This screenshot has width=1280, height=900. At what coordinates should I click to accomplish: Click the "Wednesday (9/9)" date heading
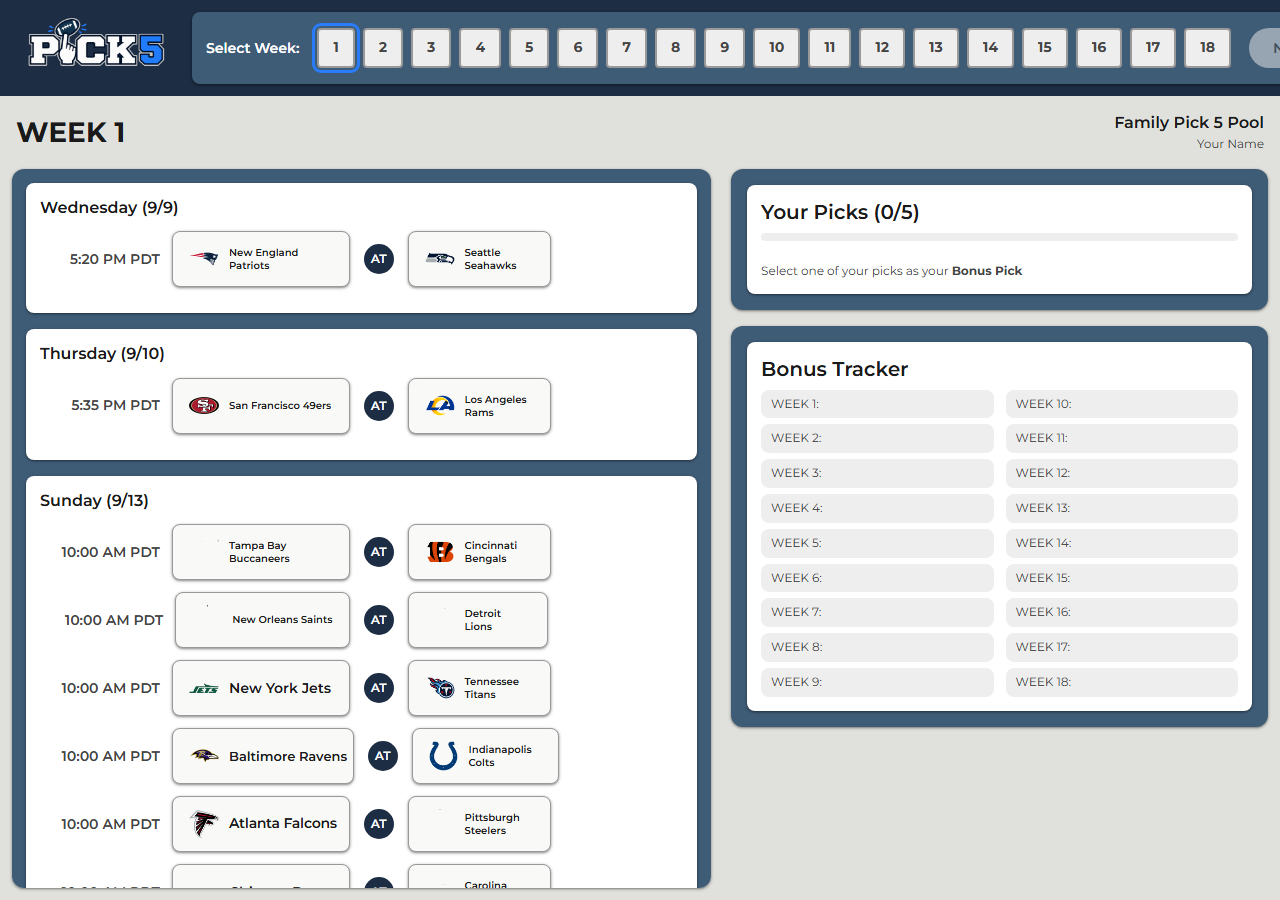[109, 208]
